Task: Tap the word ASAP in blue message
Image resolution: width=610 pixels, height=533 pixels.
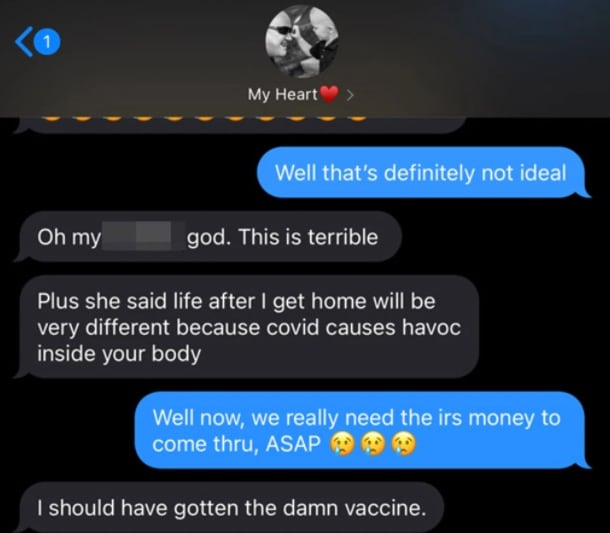Action: coord(293,444)
